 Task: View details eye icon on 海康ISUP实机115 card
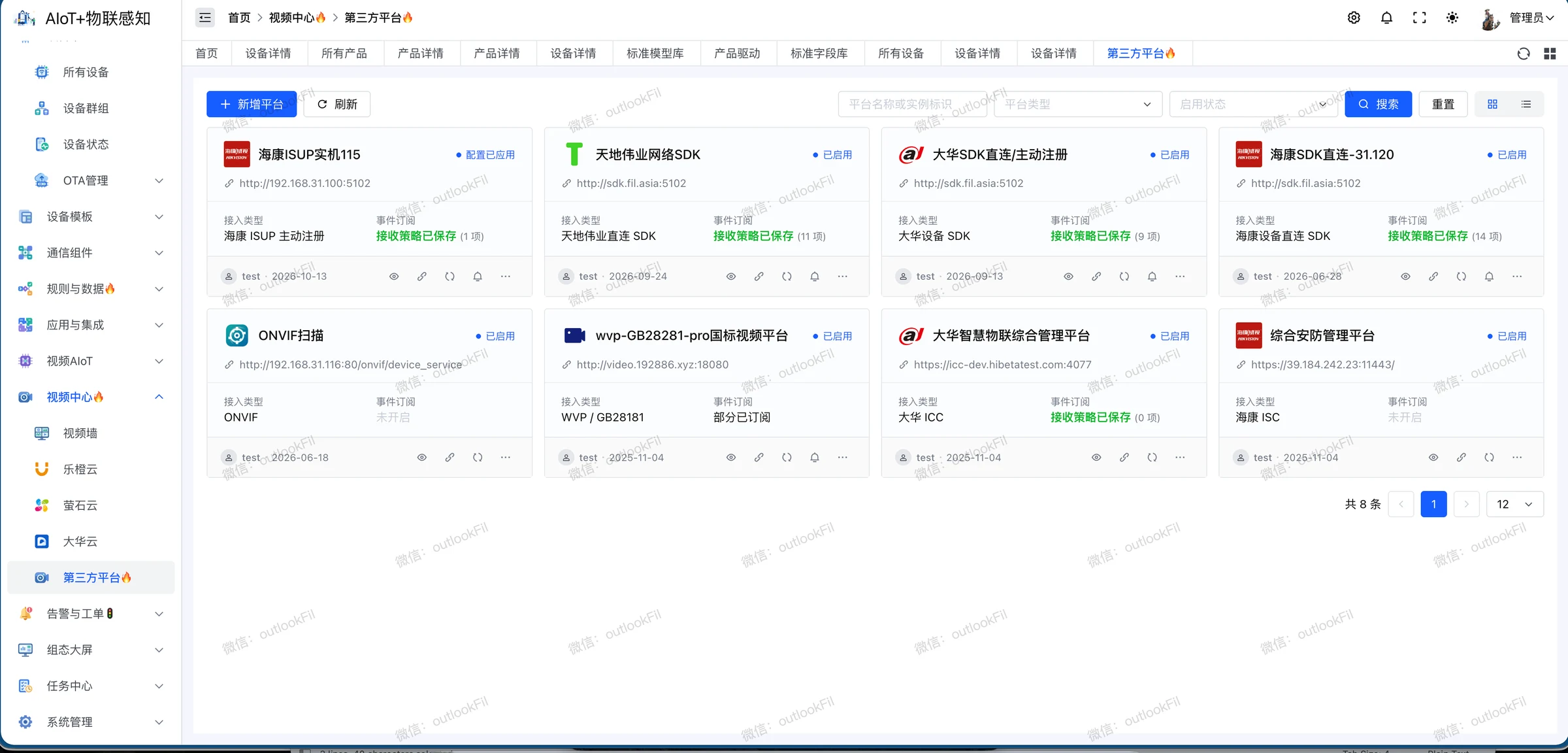click(394, 276)
